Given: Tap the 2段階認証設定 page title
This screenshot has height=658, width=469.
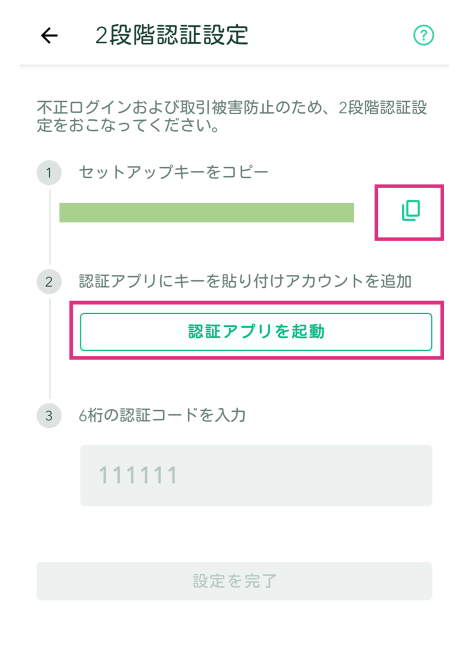Looking at the screenshot, I should [172, 35].
